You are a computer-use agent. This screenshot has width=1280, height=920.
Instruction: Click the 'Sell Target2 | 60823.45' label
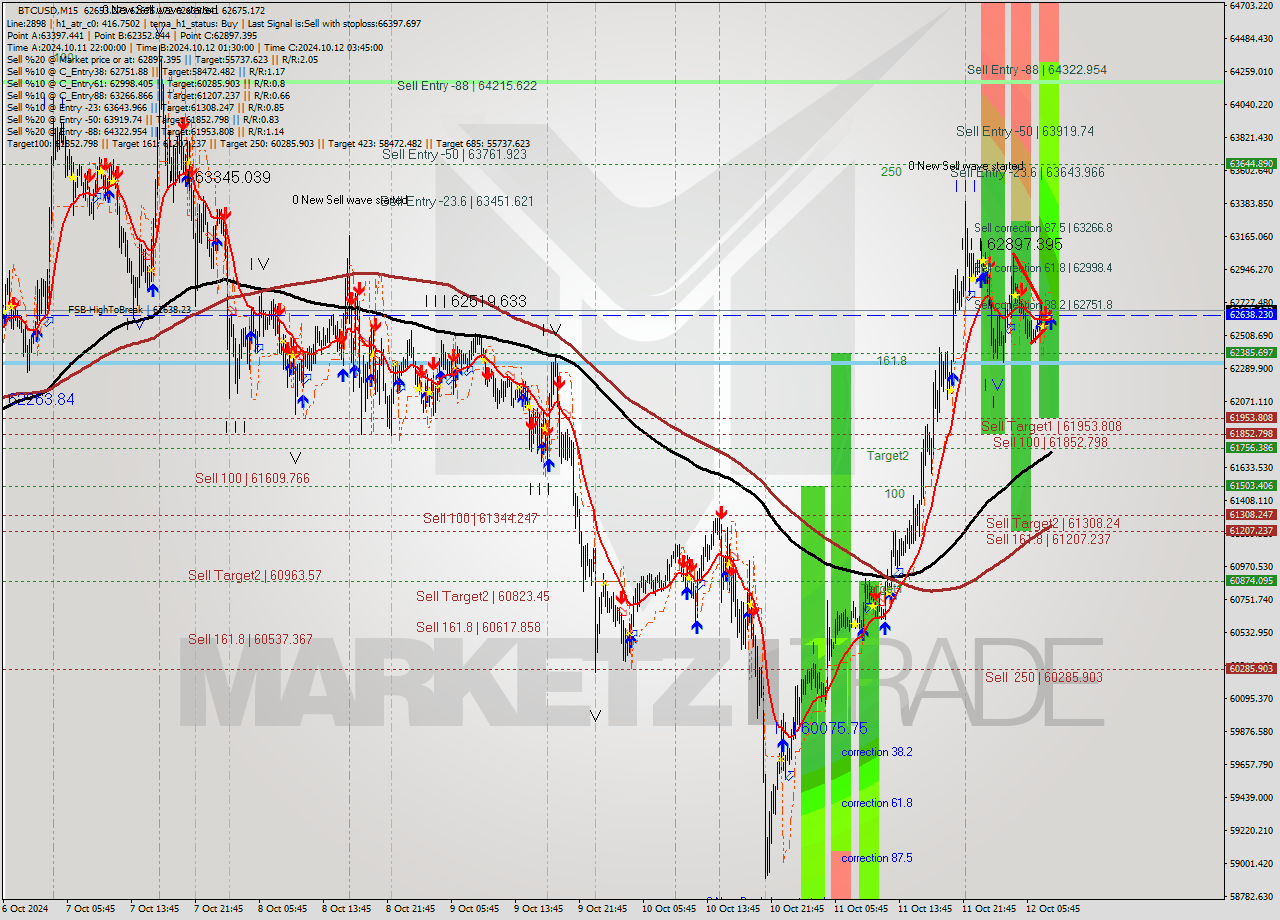[x=483, y=597]
